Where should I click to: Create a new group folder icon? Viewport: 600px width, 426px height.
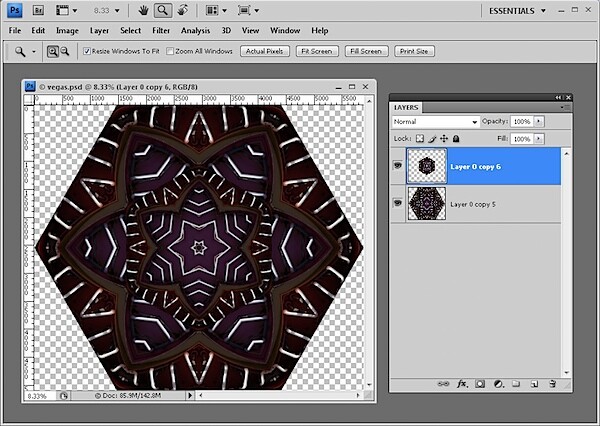coord(516,384)
